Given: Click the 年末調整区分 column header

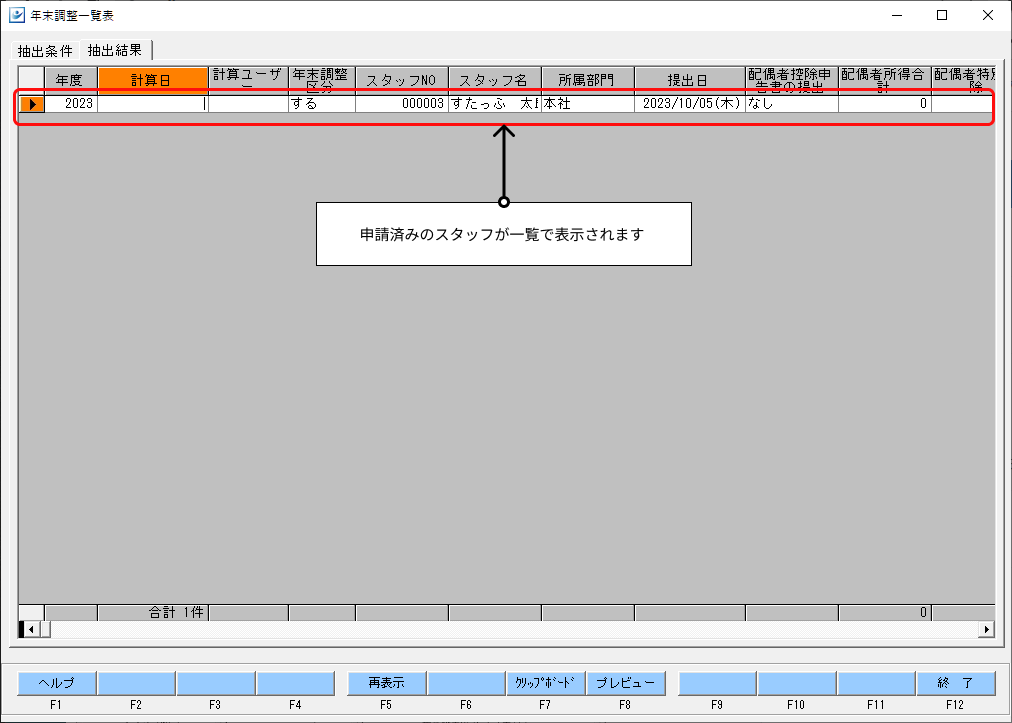Looking at the screenshot, I should point(322,80).
